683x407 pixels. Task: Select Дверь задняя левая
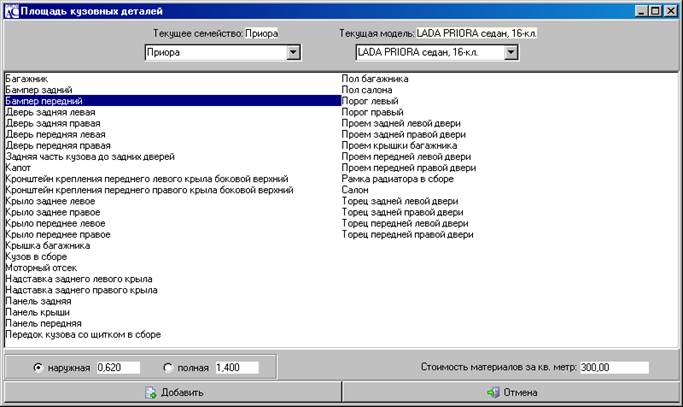point(50,112)
